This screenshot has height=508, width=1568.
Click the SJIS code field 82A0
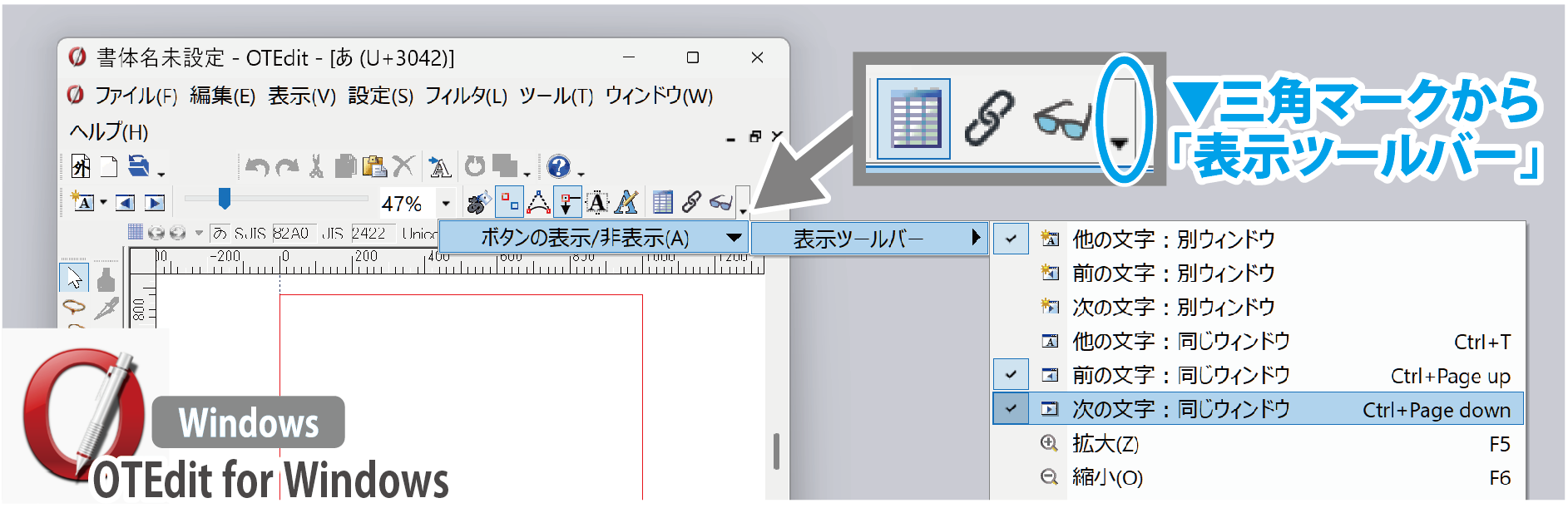coord(290,234)
